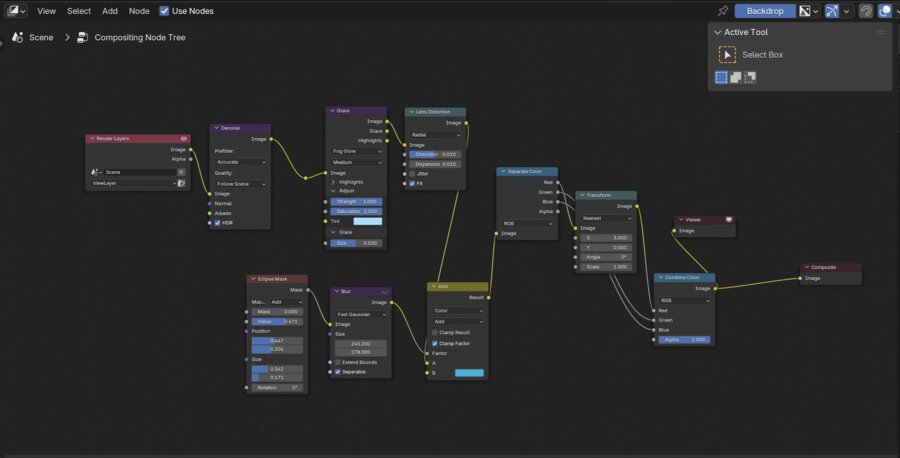Open the Nearest filter dropdown in Transform

click(606, 218)
